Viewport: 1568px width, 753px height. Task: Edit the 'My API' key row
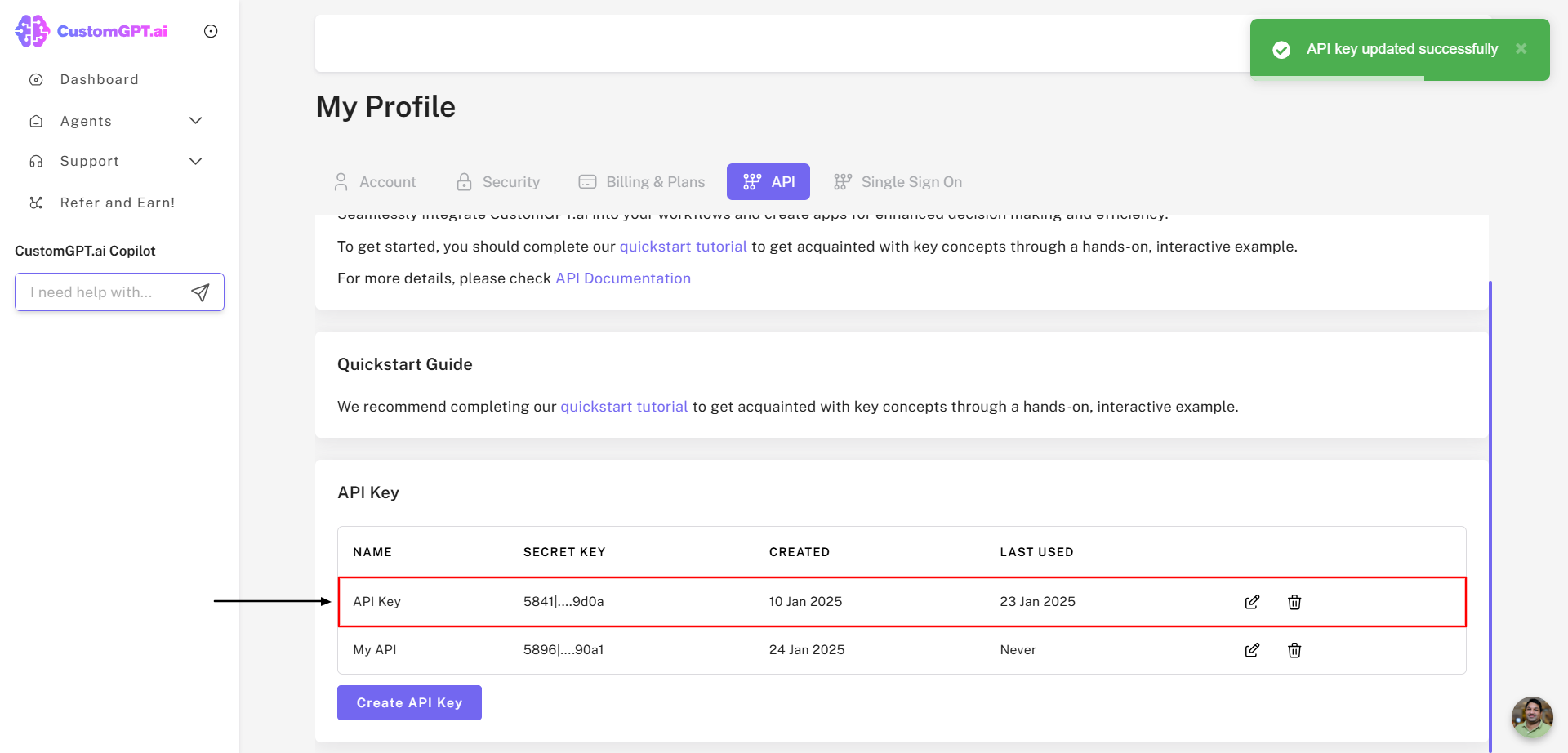[1252, 650]
